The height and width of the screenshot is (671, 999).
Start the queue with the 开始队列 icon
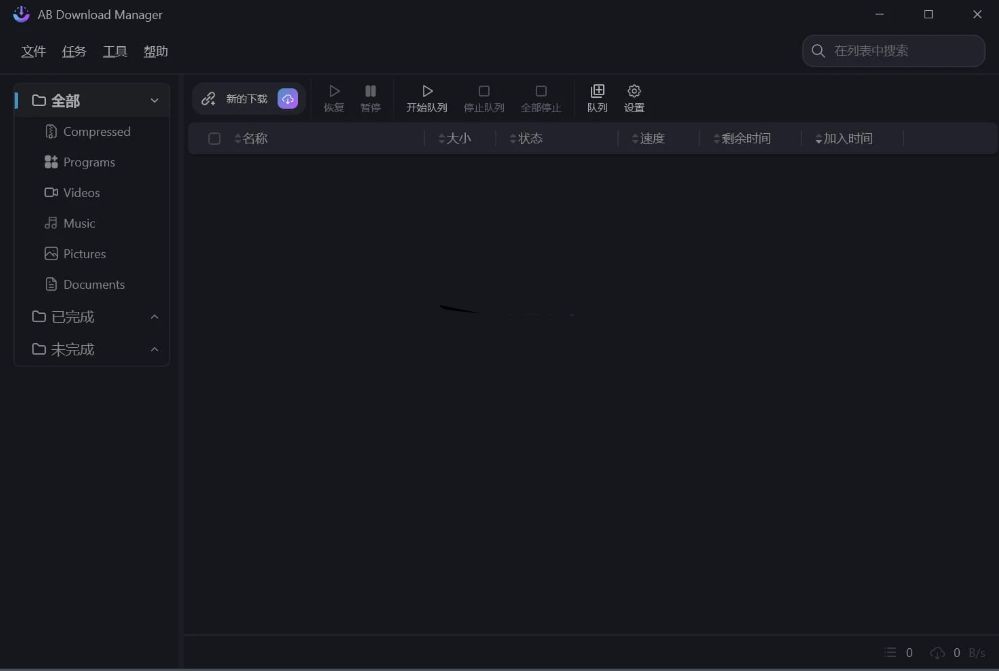(427, 97)
